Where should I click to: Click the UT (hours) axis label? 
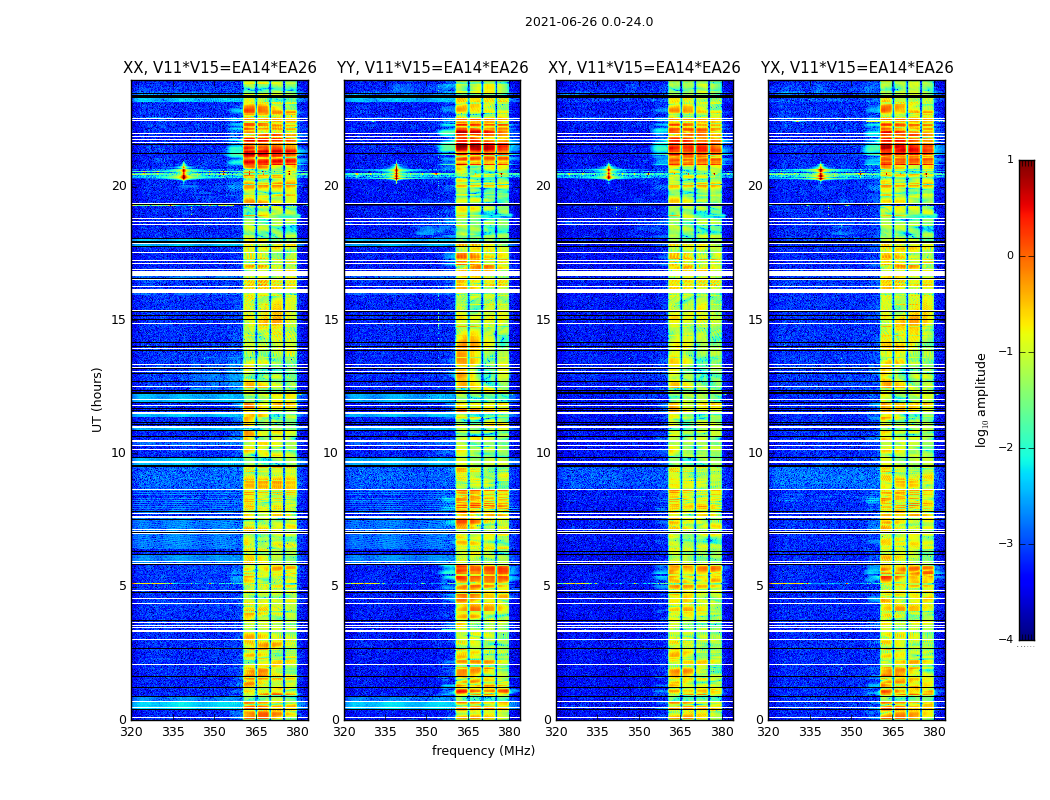(97, 400)
